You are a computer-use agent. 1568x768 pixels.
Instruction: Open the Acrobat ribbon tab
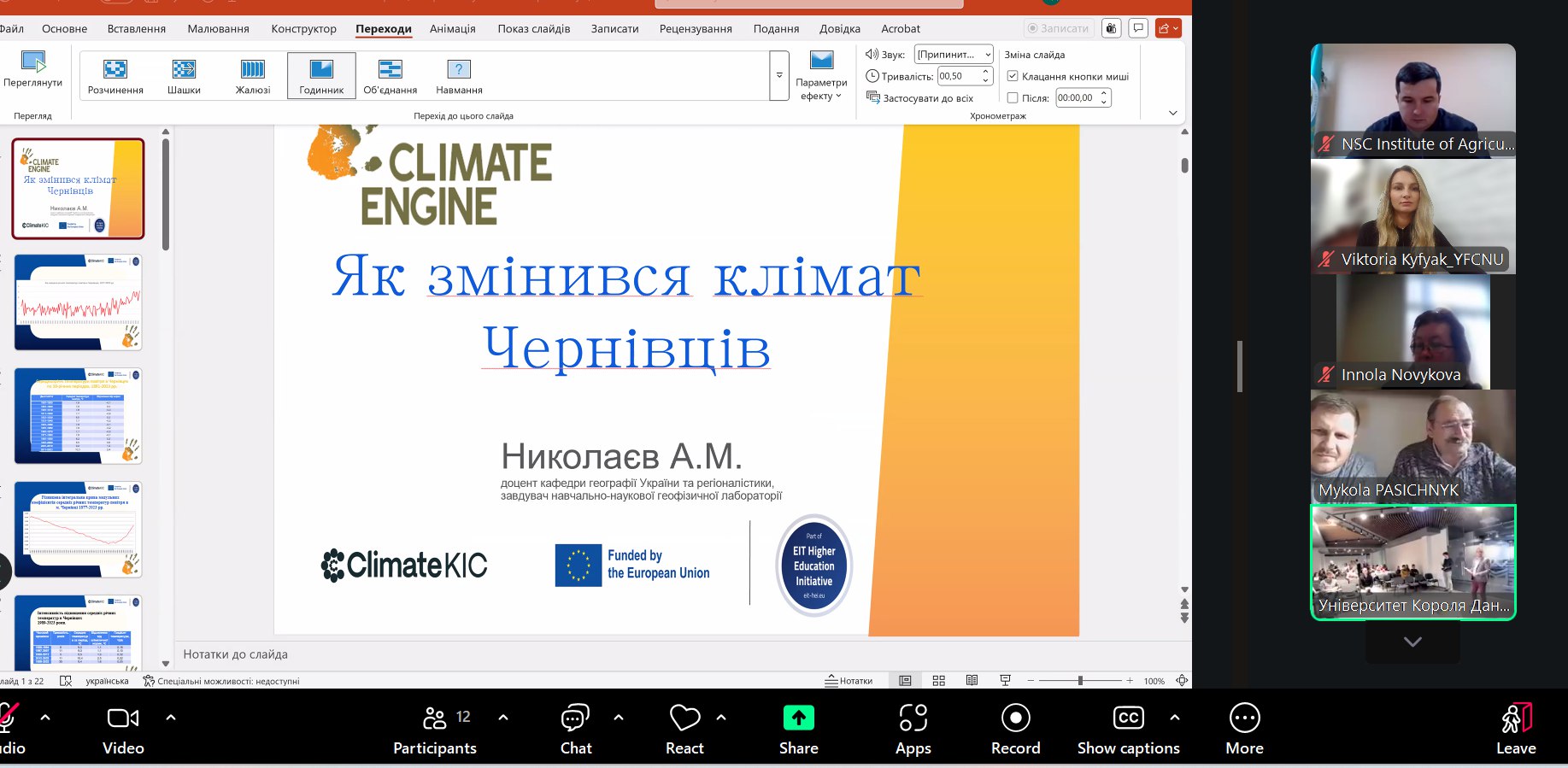click(x=901, y=28)
